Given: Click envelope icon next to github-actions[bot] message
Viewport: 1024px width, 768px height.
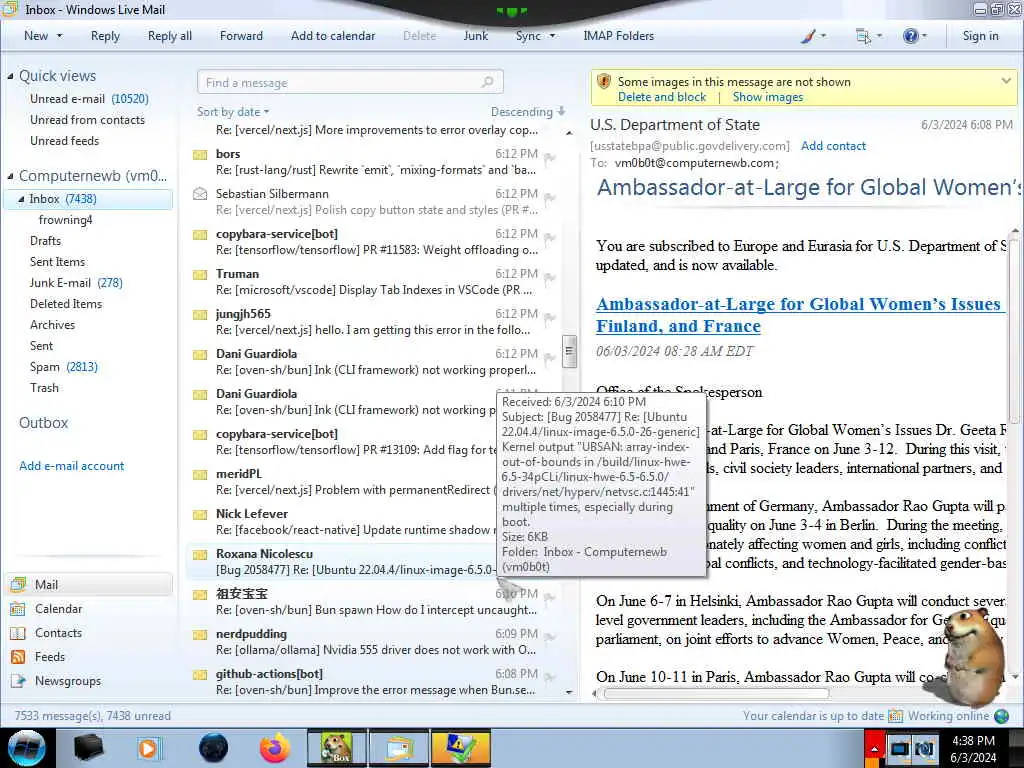Looking at the screenshot, I should [x=200, y=675].
